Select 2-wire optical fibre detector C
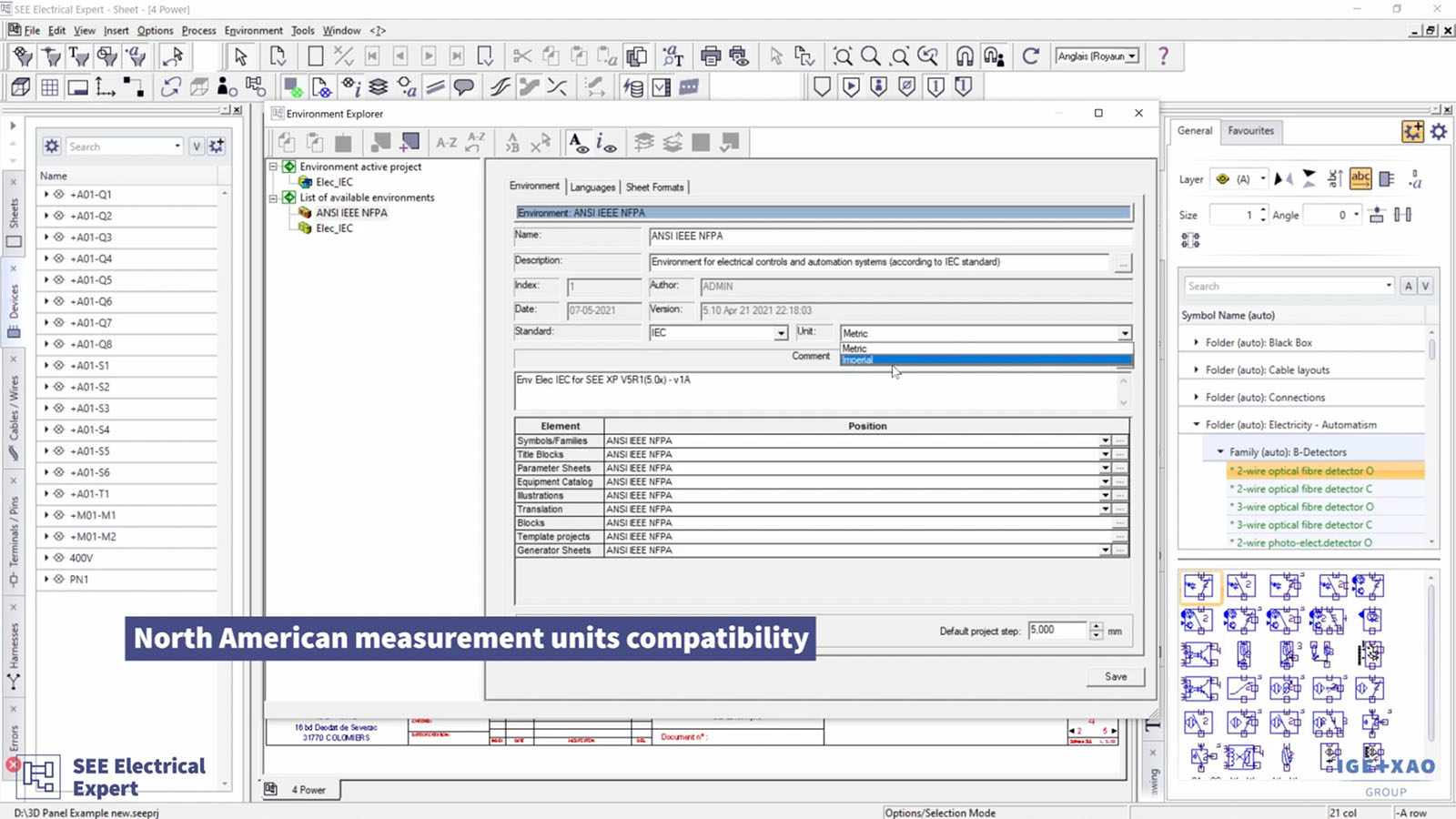Screen dimensions: 1456x819 tap(1304, 489)
